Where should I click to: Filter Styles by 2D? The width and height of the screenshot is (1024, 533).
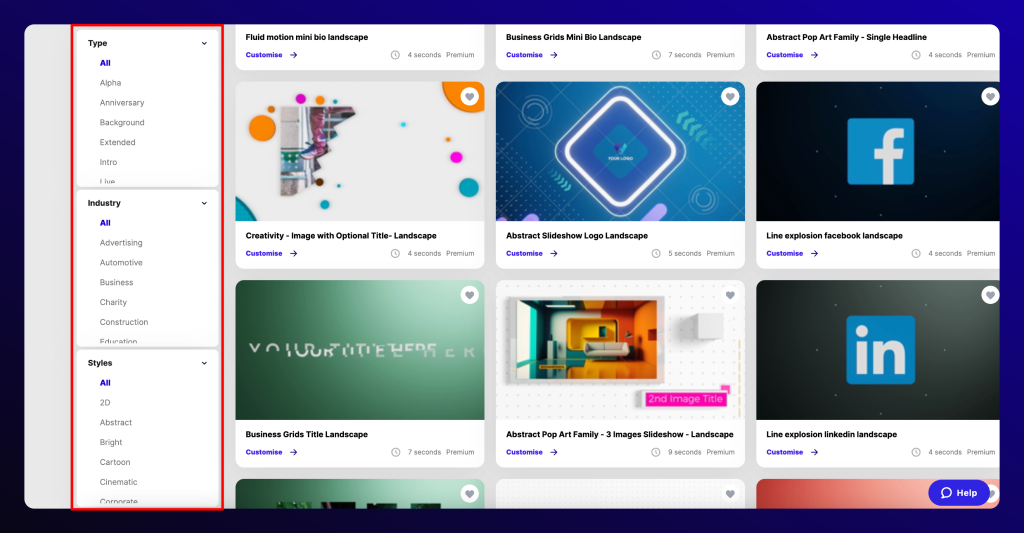pos(105,403)
